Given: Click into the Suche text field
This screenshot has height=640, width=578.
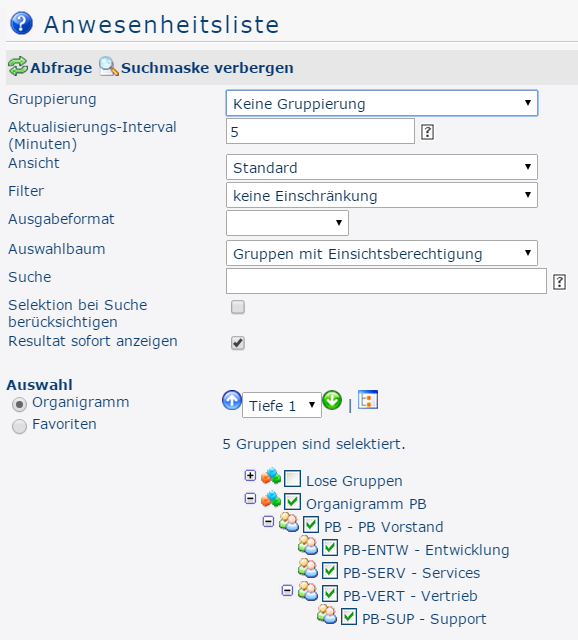Looking at the screenshot, I should point(386,281).
